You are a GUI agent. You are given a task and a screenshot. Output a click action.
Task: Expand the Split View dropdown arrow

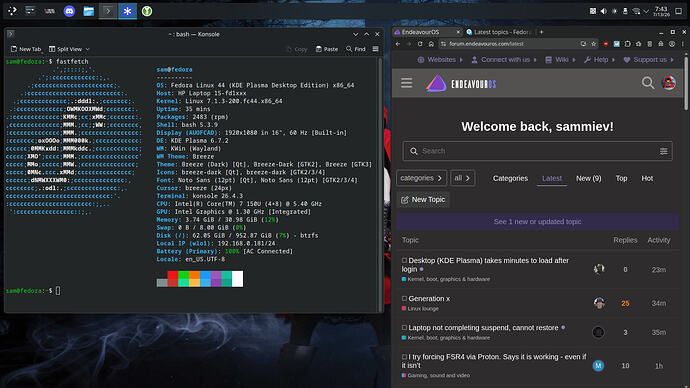[88, 49]
